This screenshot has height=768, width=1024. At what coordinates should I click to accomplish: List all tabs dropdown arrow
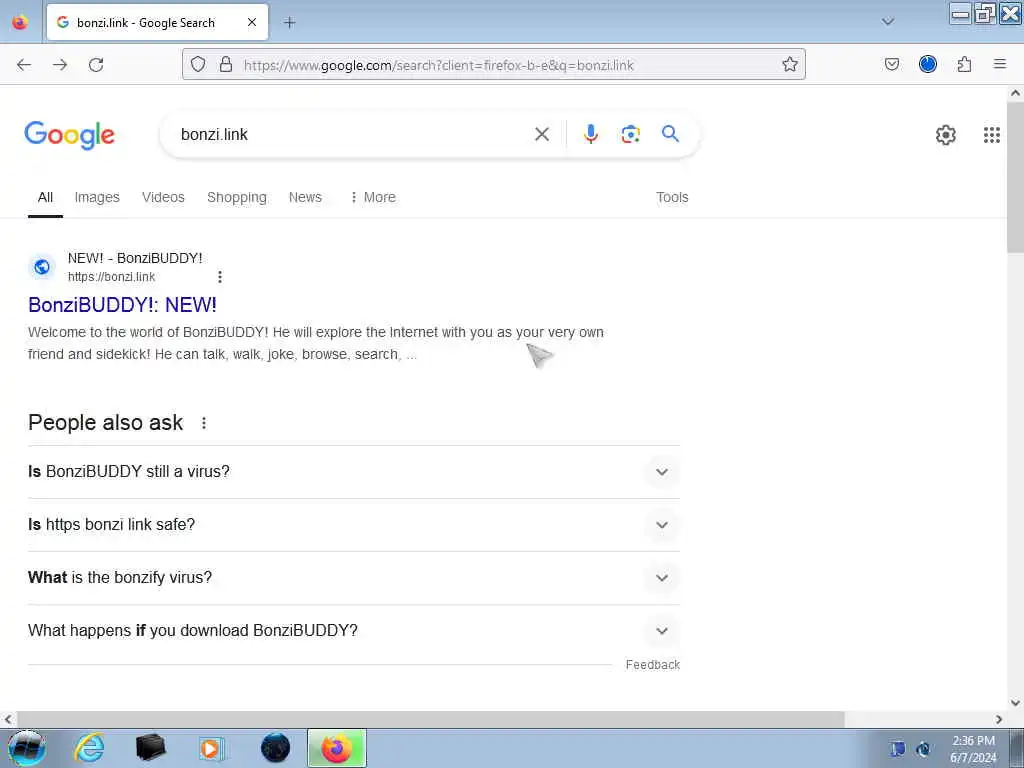point(888,22)
